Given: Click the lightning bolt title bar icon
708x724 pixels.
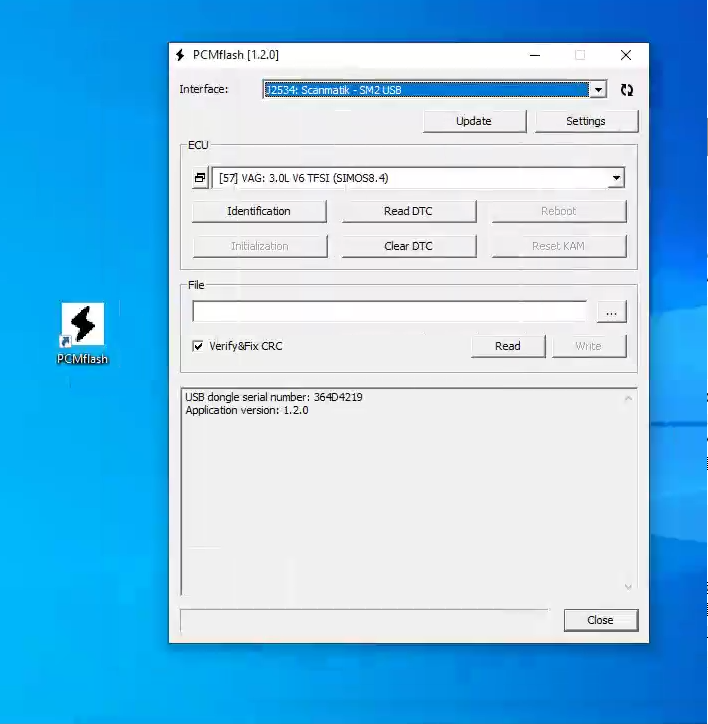Looking at the screenshot, I should coord(180,55).
